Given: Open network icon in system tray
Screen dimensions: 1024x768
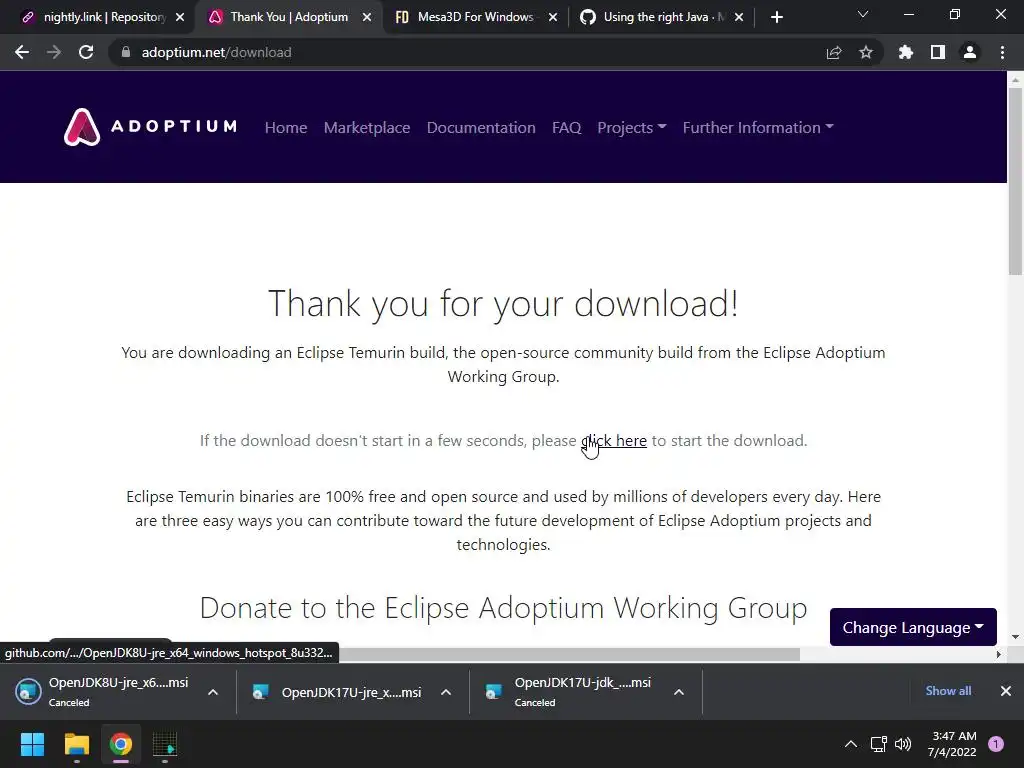Looking at the screenshot, I should click(x=878, y=744).
